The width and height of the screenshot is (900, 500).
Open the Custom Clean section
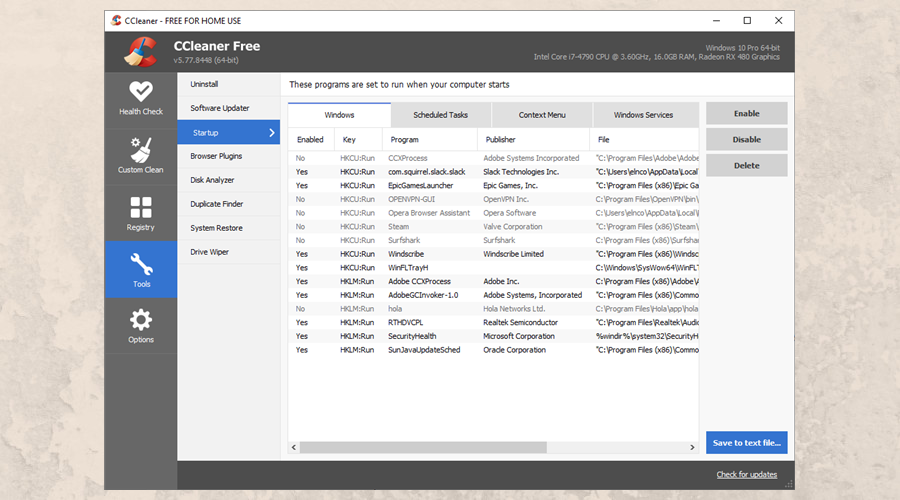[141, 156]
